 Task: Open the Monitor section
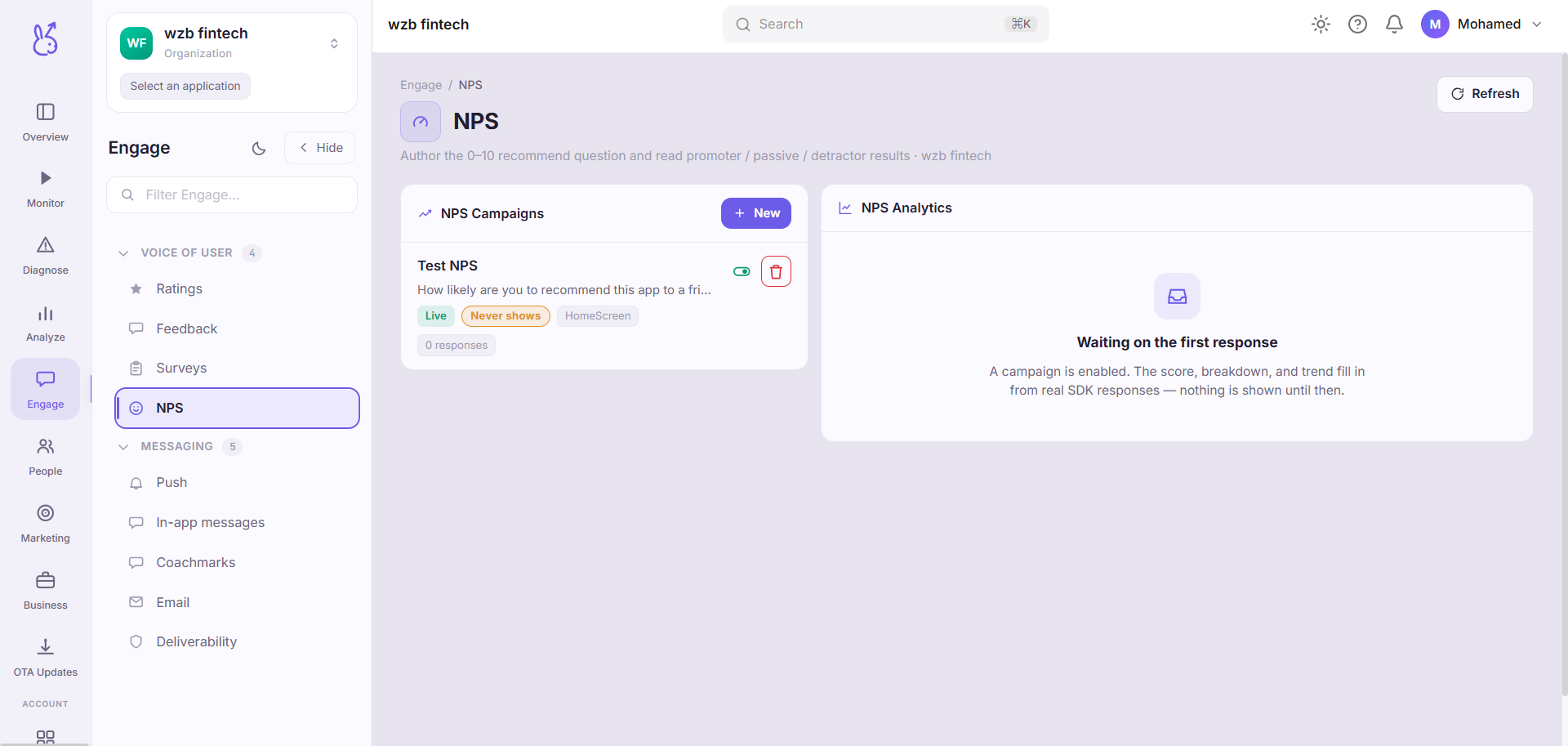coord(46,190)
